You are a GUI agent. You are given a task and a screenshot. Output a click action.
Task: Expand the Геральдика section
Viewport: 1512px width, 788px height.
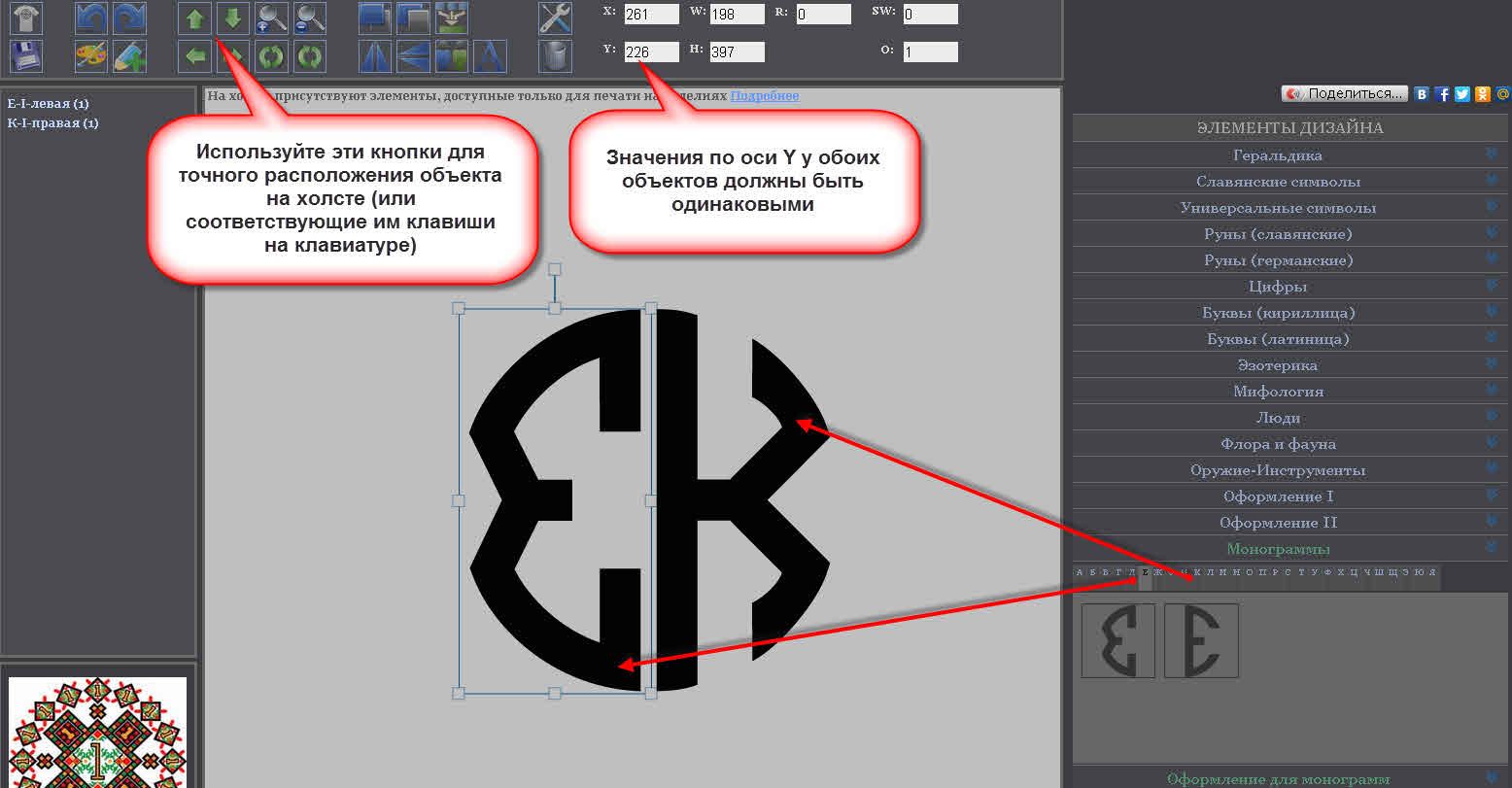(1290, 155)
